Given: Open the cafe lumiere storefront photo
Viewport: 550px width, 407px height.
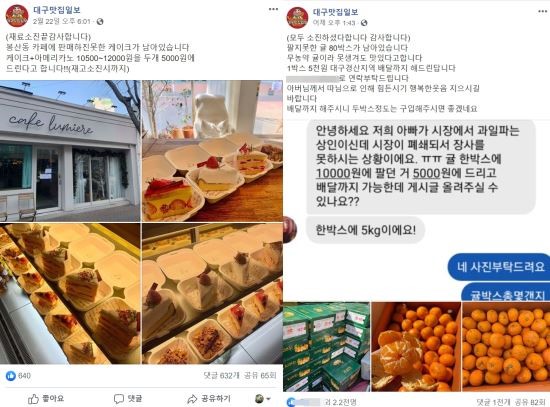Looking at the screenshot, I should (x=70, y=151).
